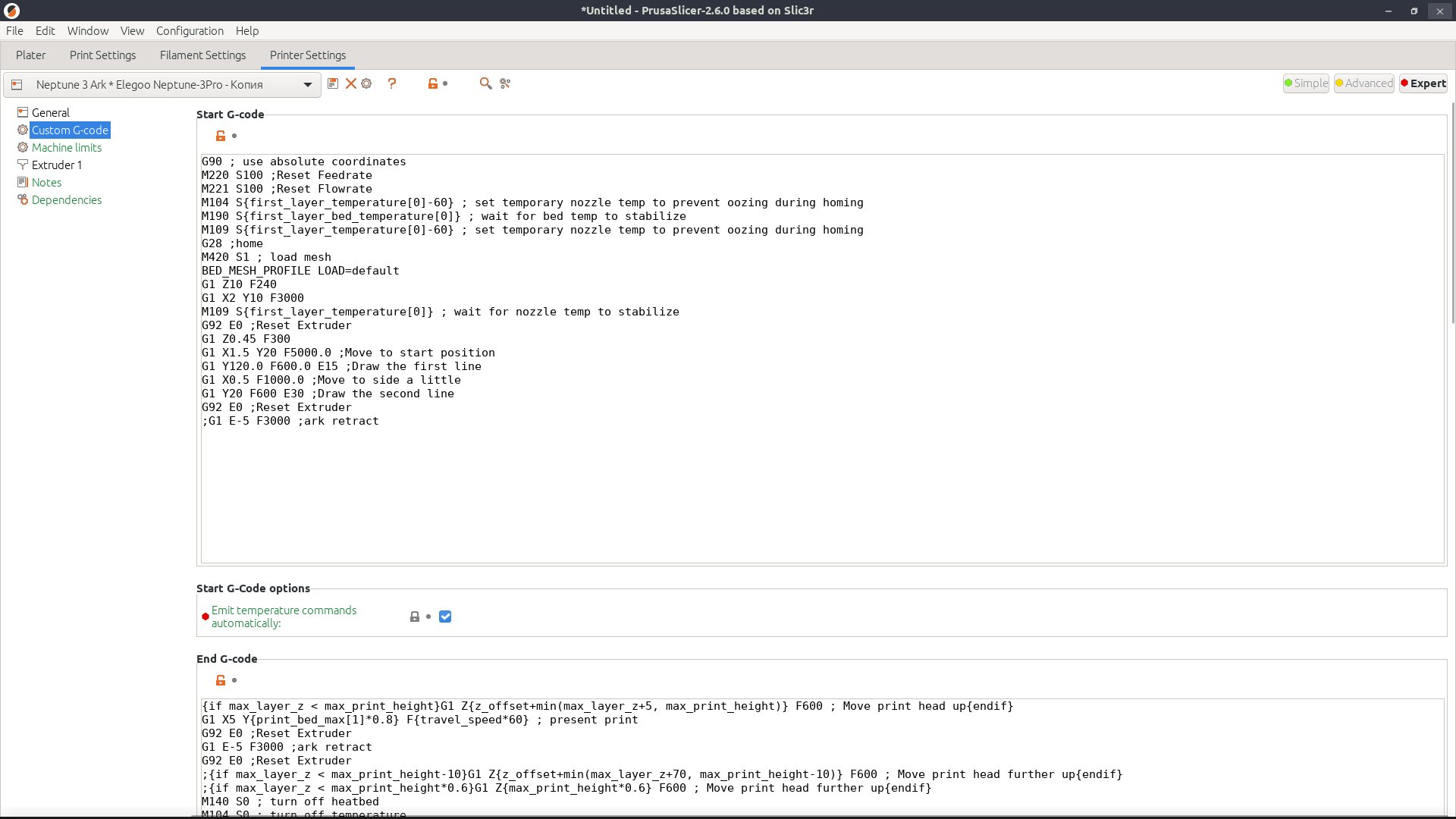Click the Custom G-code gear icon
This screenshot has width=1456, height=819.
23,130
